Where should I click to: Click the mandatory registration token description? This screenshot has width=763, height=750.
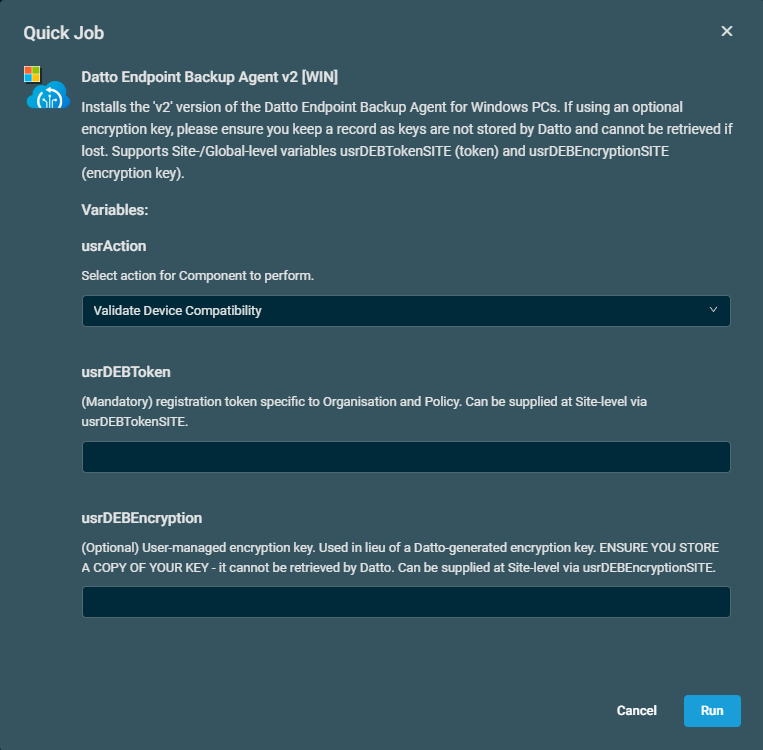tap(364, 411)
